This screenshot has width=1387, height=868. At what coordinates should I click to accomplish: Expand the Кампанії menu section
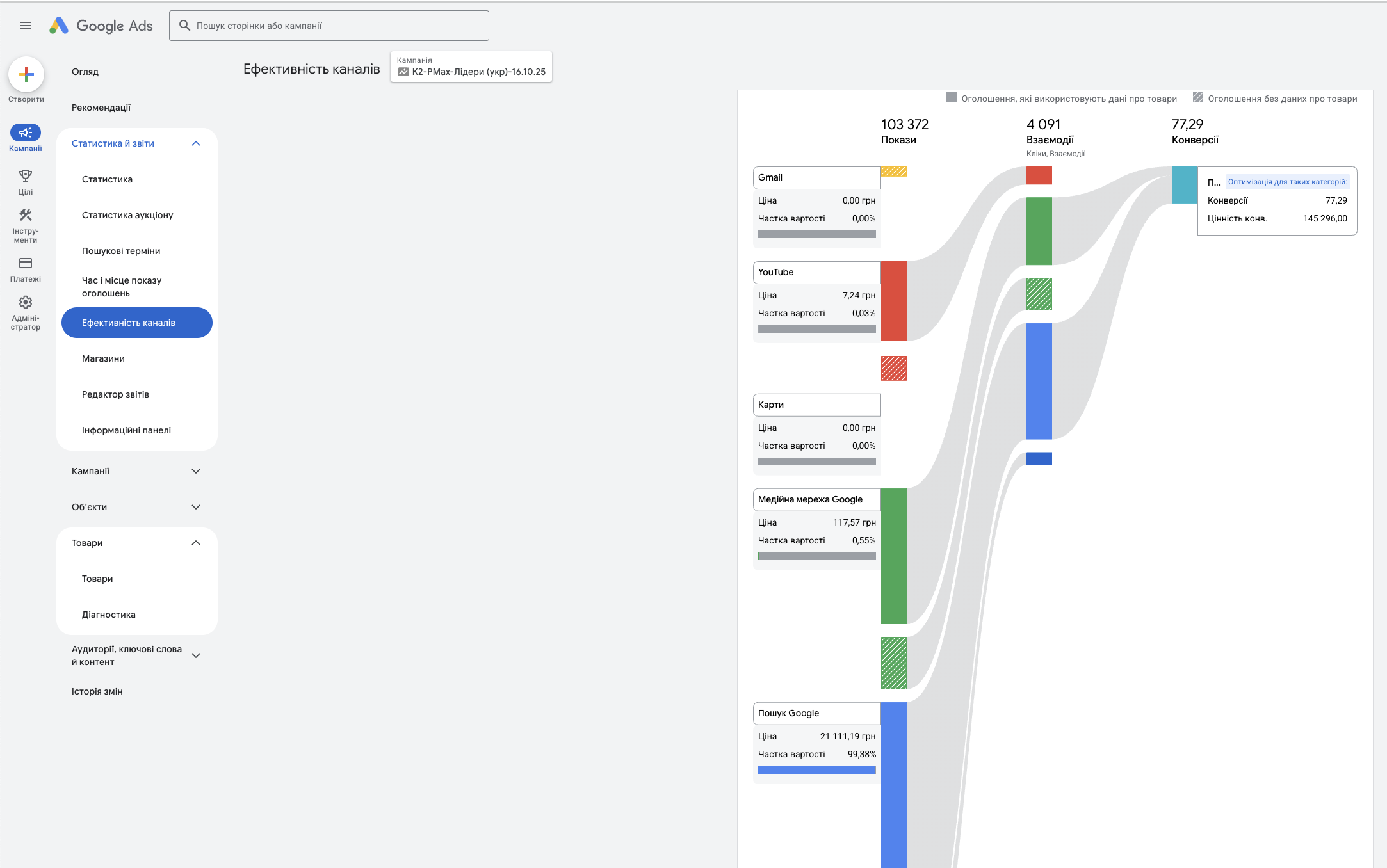point(196,471)
